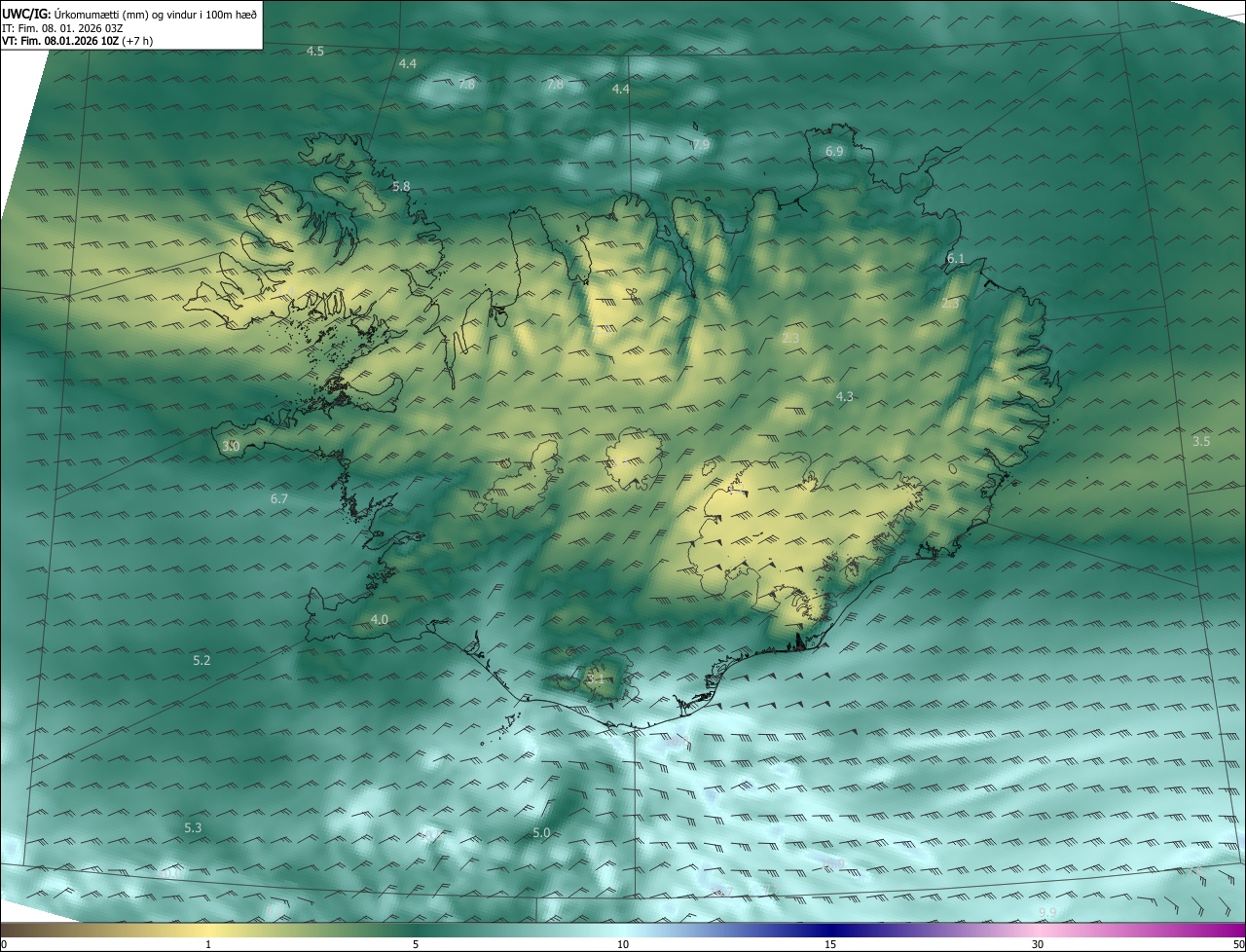Screen dimensions: 1246x952
Task: Click the title 'UWC/IG: Úrkomumætti (mm) og vindur'
Action: tap(129, 13)
